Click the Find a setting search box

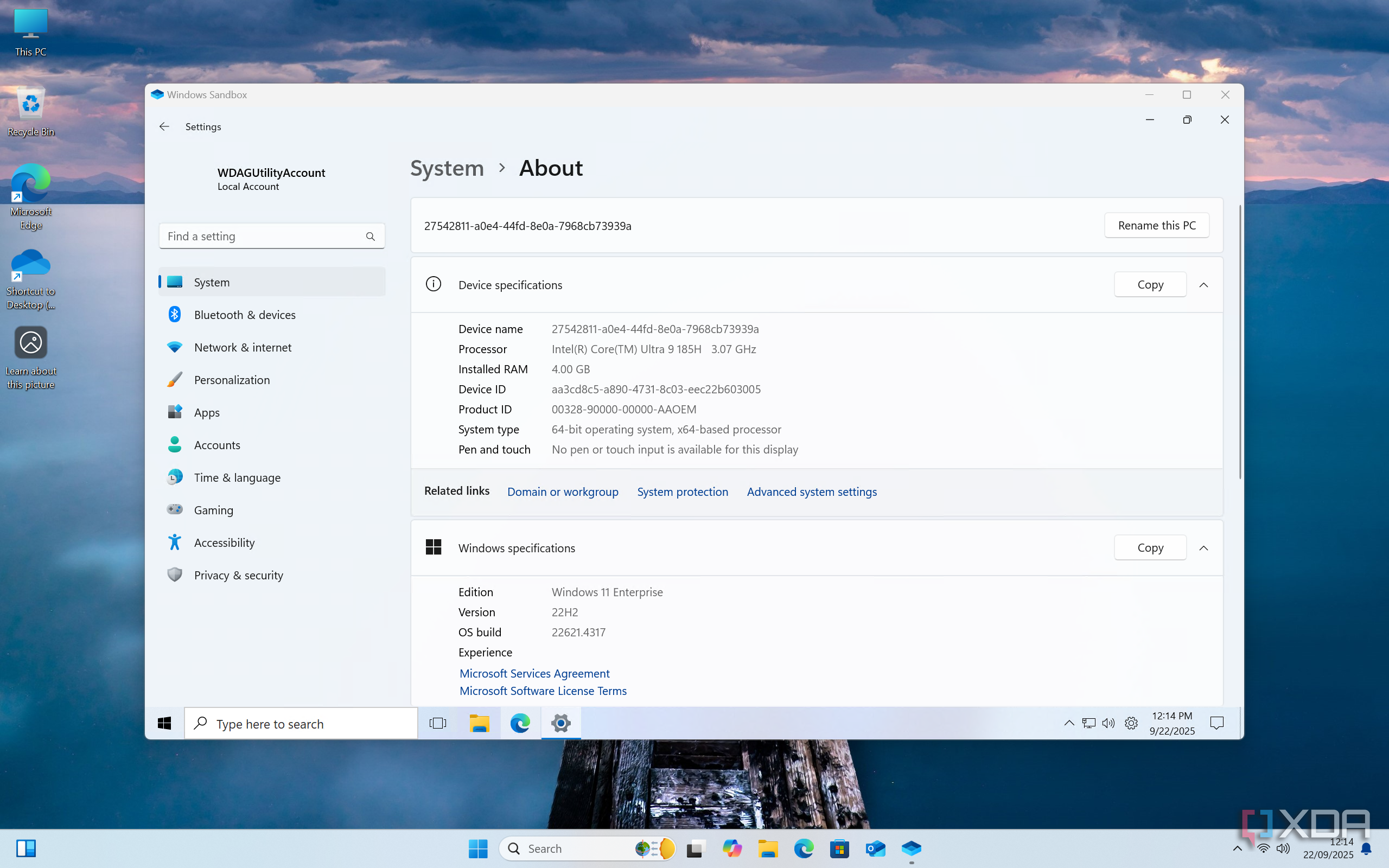[272, 236]
